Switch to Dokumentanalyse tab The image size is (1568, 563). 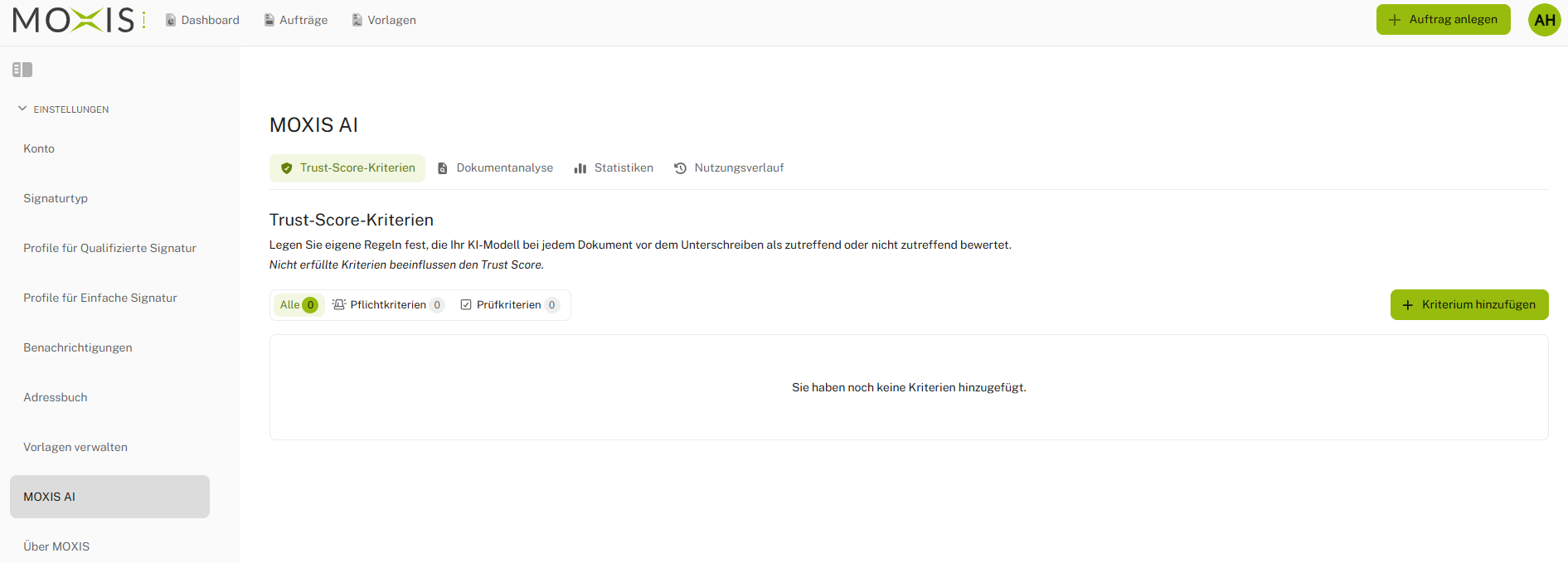[495, 167]
